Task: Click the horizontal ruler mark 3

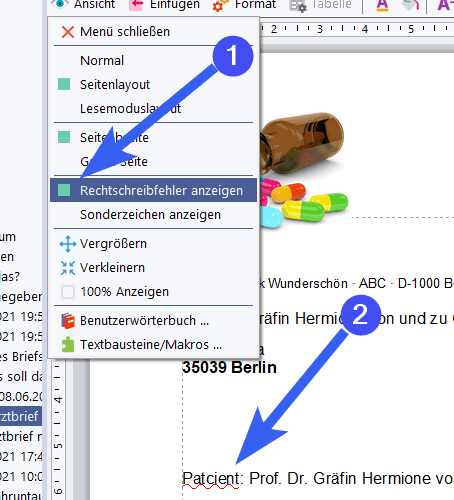Action: pos(320,29)
